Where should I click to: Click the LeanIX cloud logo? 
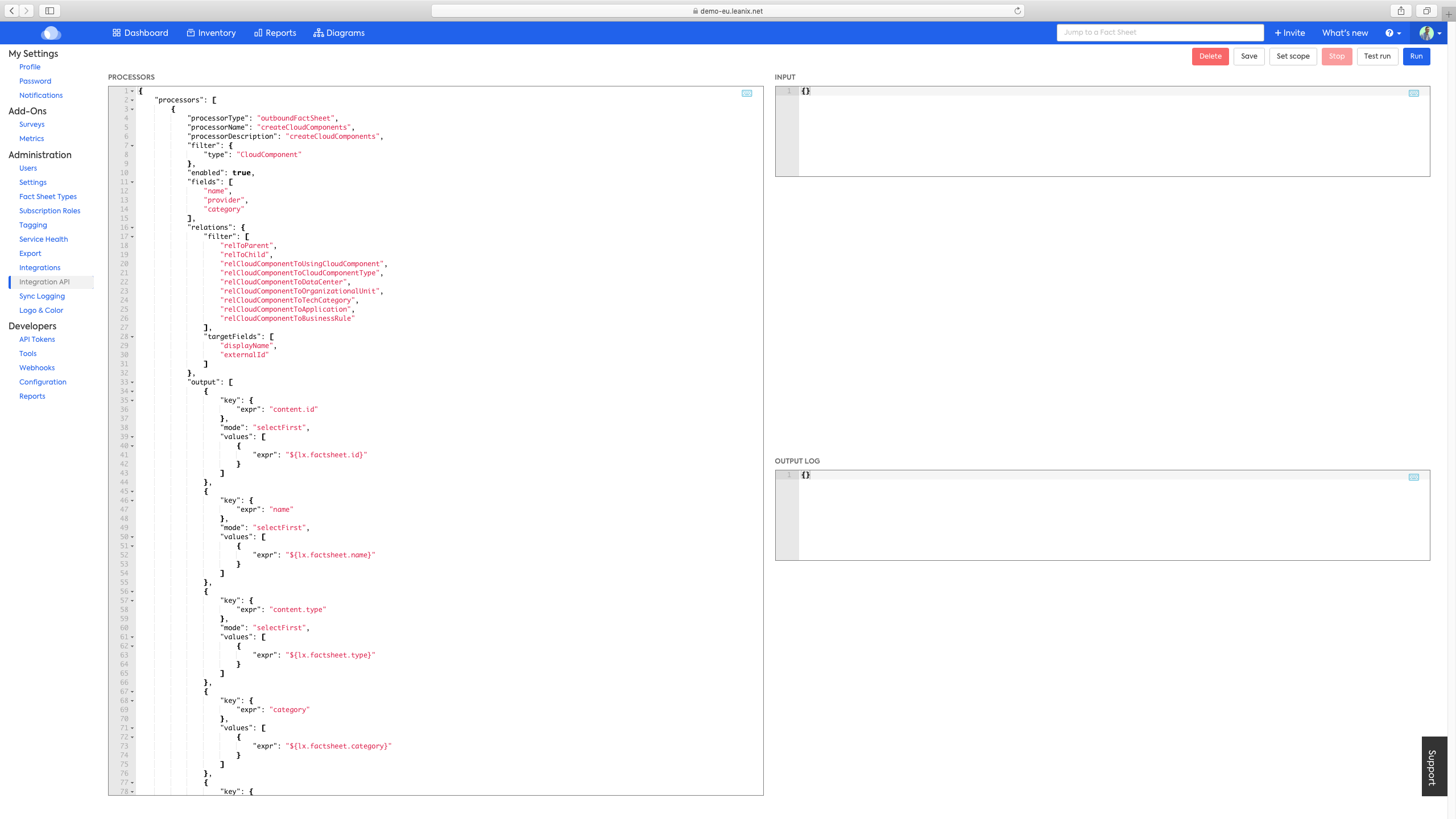(x=51, y=33)
